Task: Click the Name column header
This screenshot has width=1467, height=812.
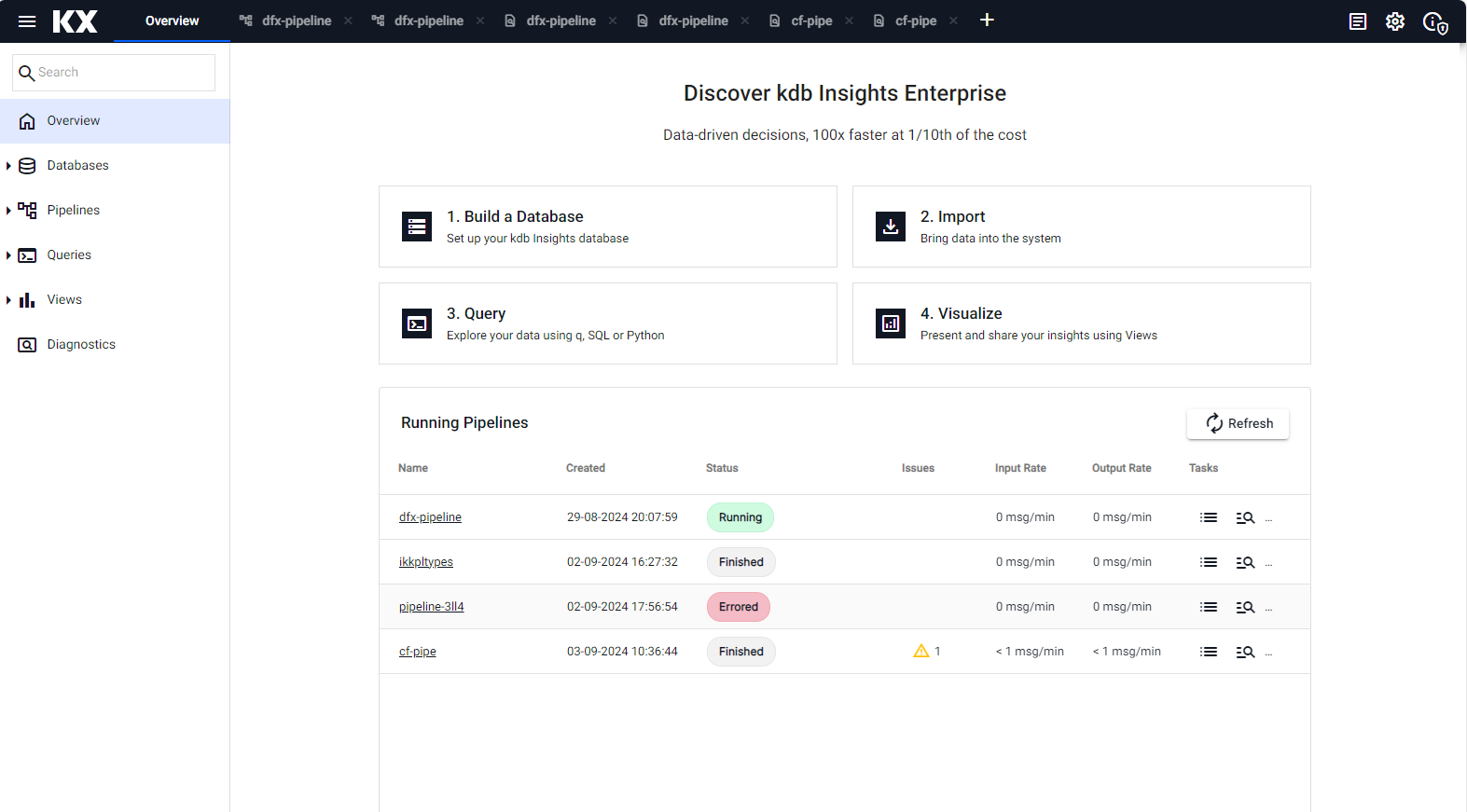Action: [413, 468]
